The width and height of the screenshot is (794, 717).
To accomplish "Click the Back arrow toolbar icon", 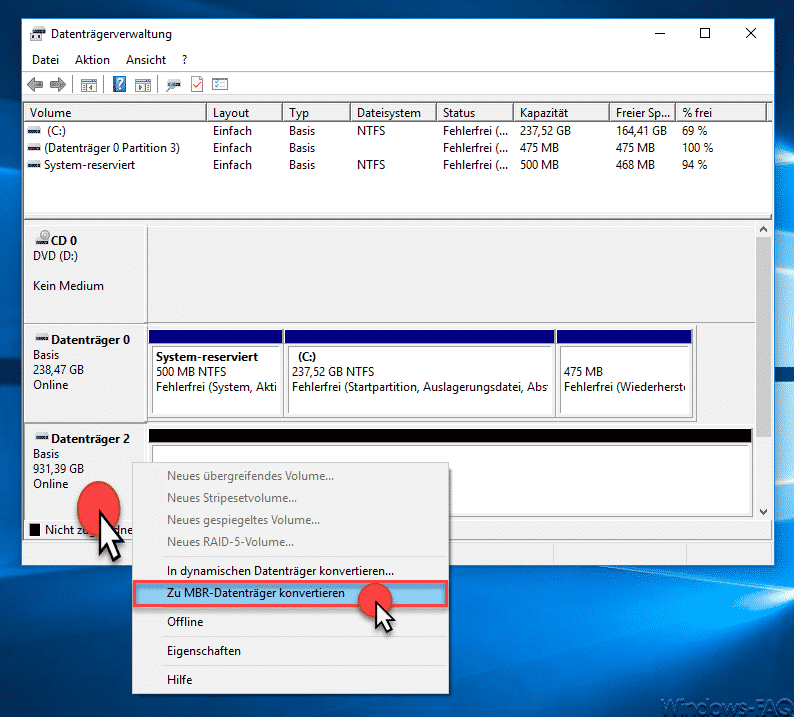I will pos(35,85).
